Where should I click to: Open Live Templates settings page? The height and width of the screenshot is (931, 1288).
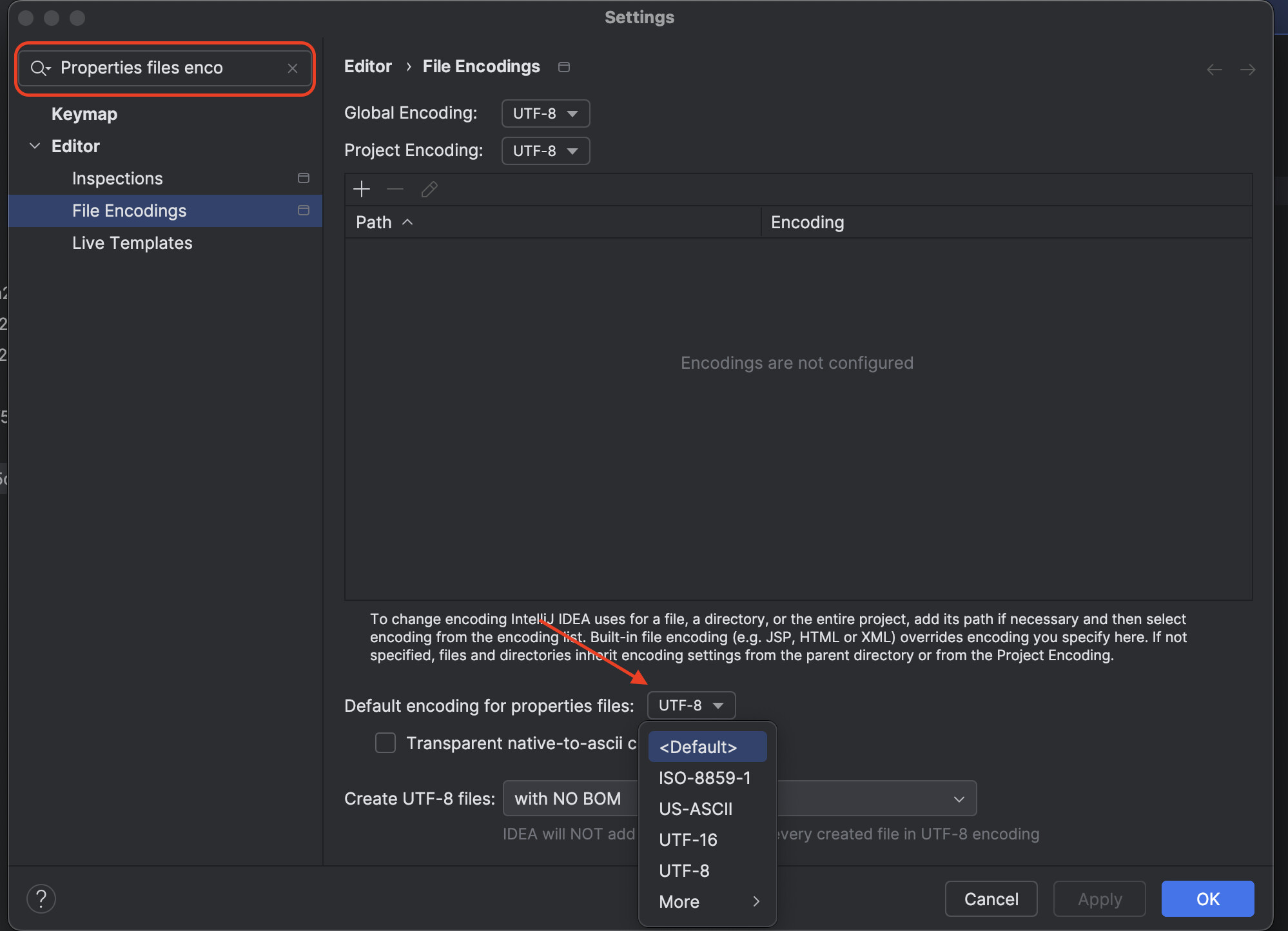132,243
